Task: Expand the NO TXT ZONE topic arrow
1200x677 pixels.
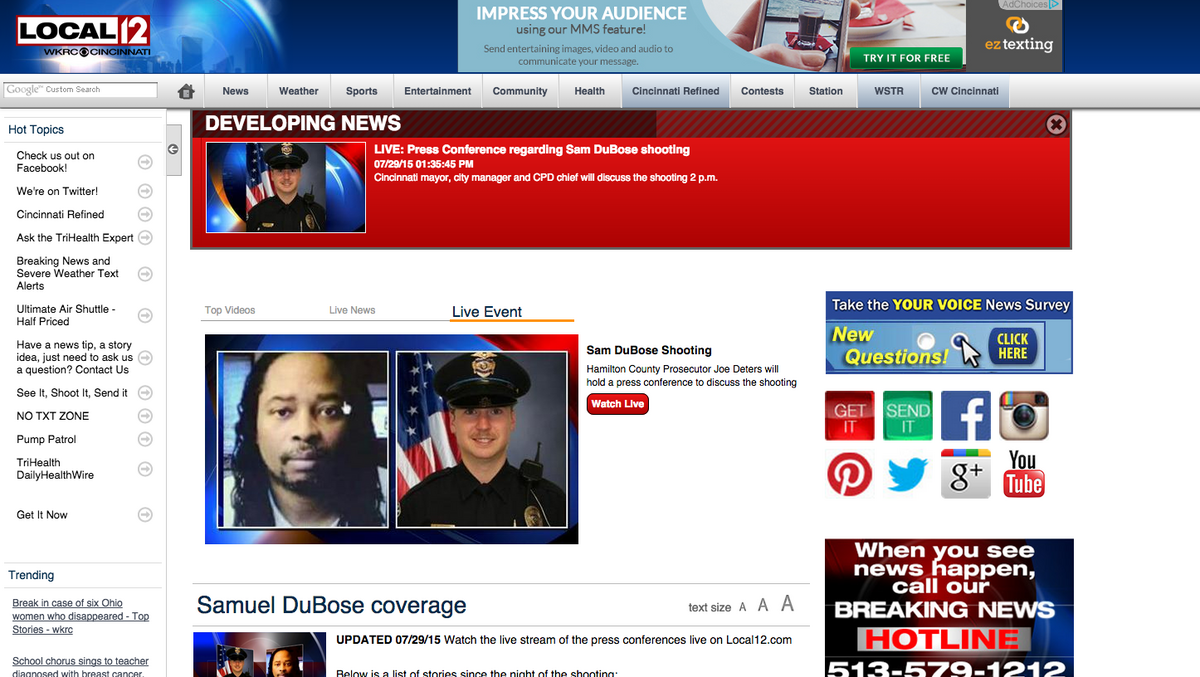Action: click(x=145, y=416)
